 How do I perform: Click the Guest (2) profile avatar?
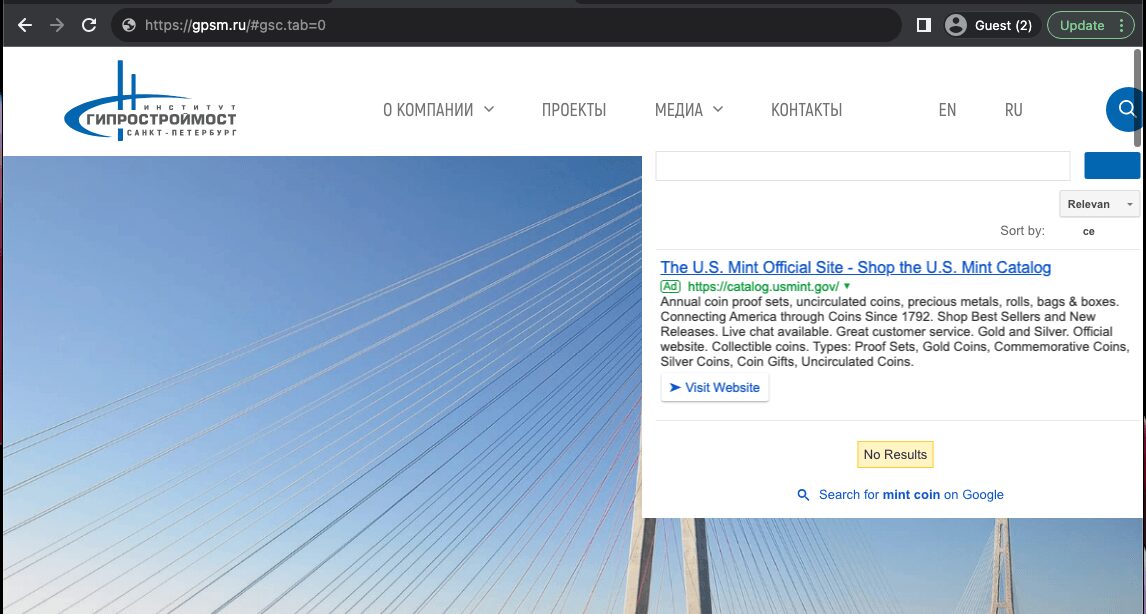coord(957,25)
